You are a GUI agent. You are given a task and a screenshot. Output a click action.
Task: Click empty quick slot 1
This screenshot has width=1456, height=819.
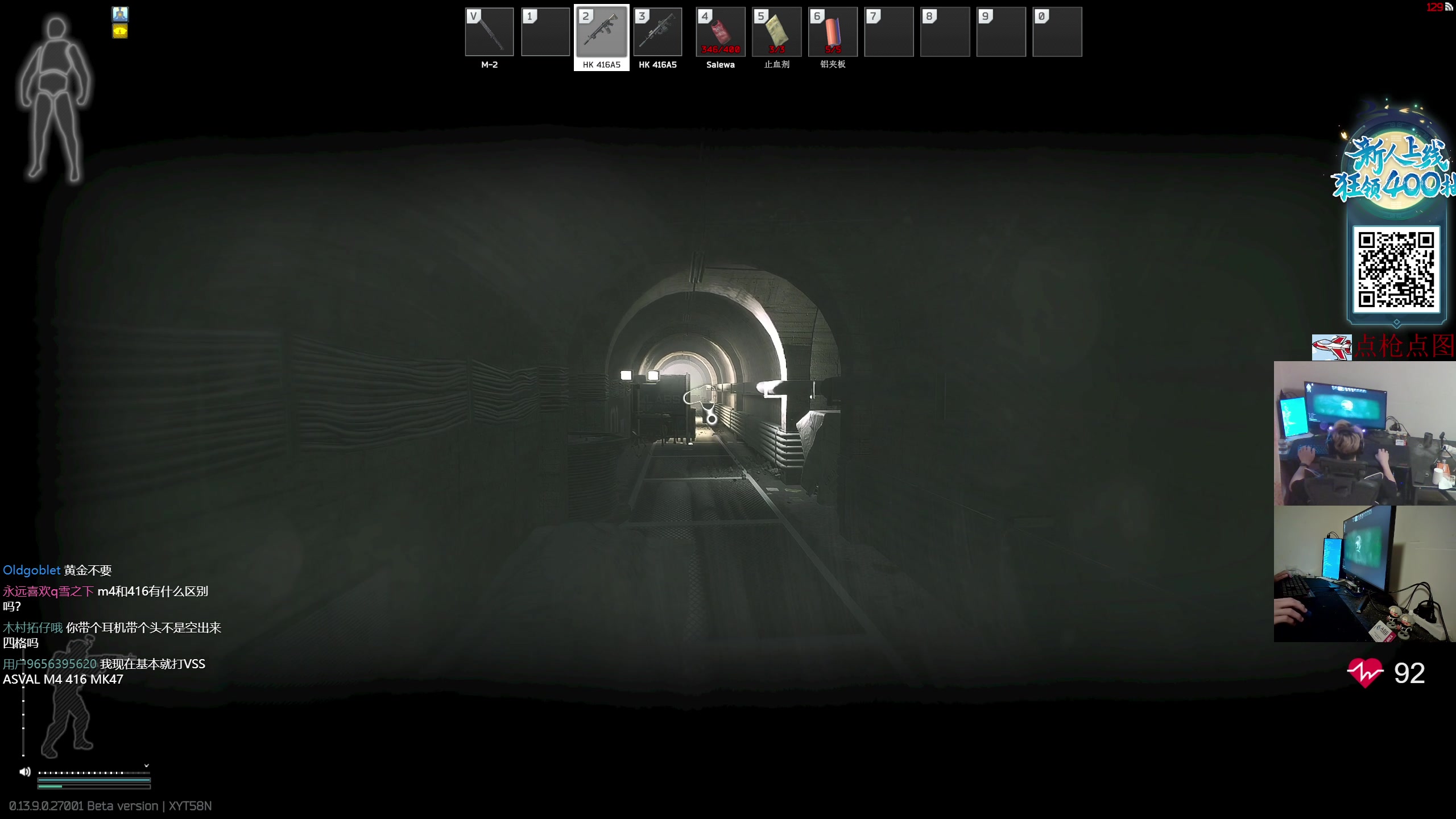545,32
